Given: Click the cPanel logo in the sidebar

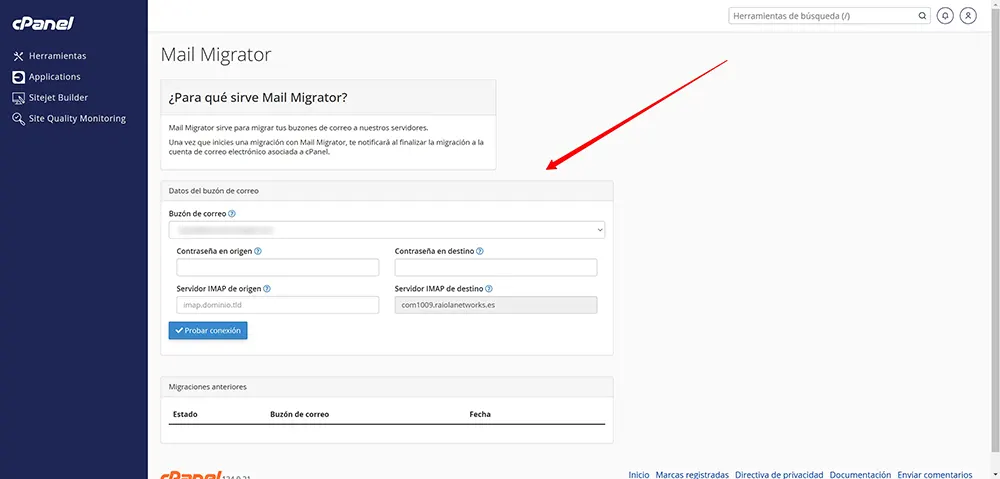Looking at the screenshot, I should (x=43, y=24).
